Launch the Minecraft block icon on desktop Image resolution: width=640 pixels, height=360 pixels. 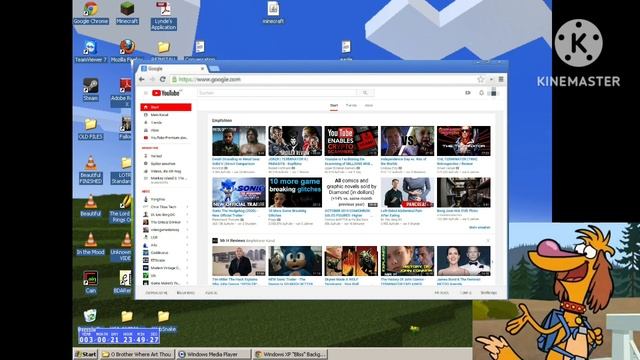click(127, 9)
